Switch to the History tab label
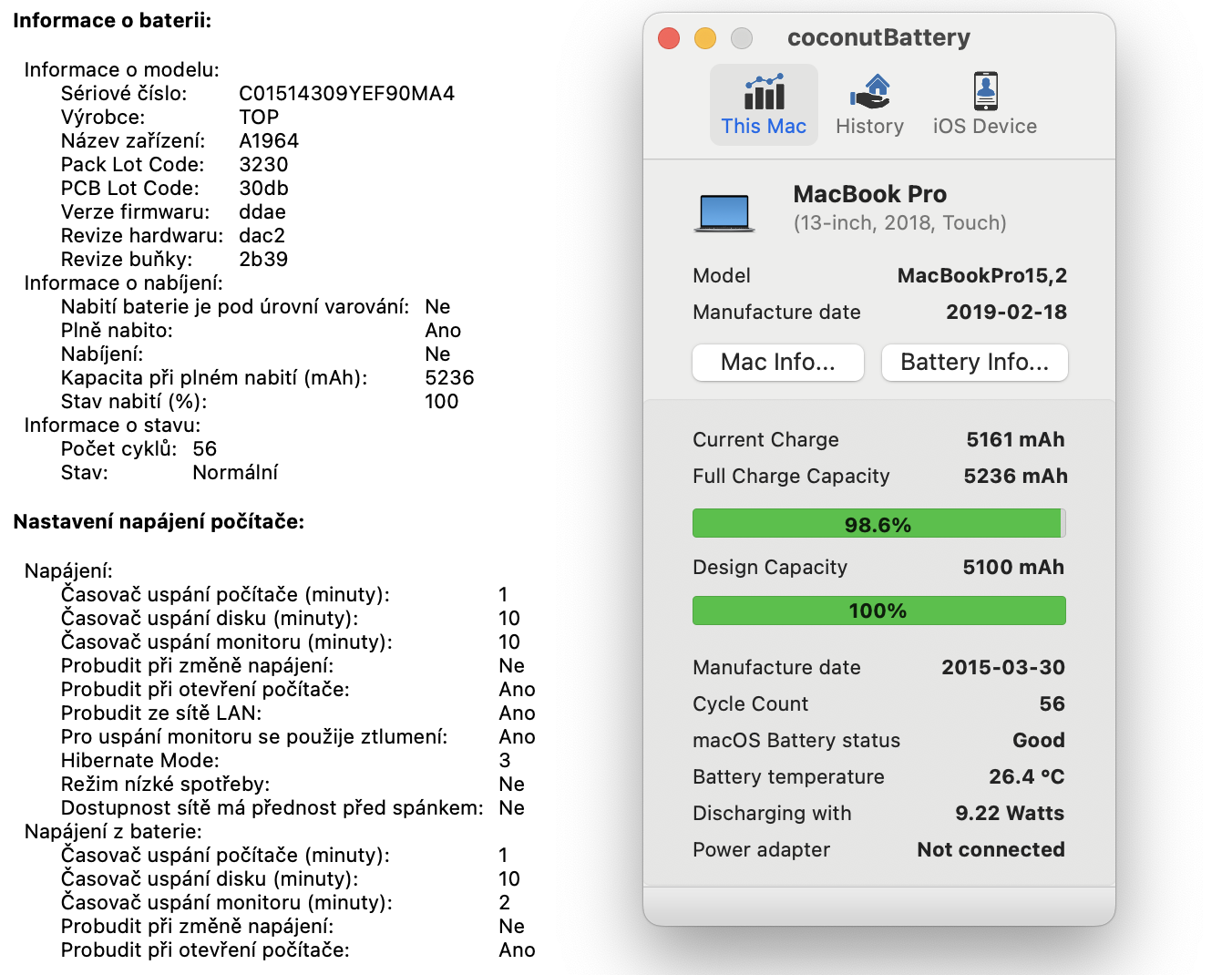 (x=869, y=127)
